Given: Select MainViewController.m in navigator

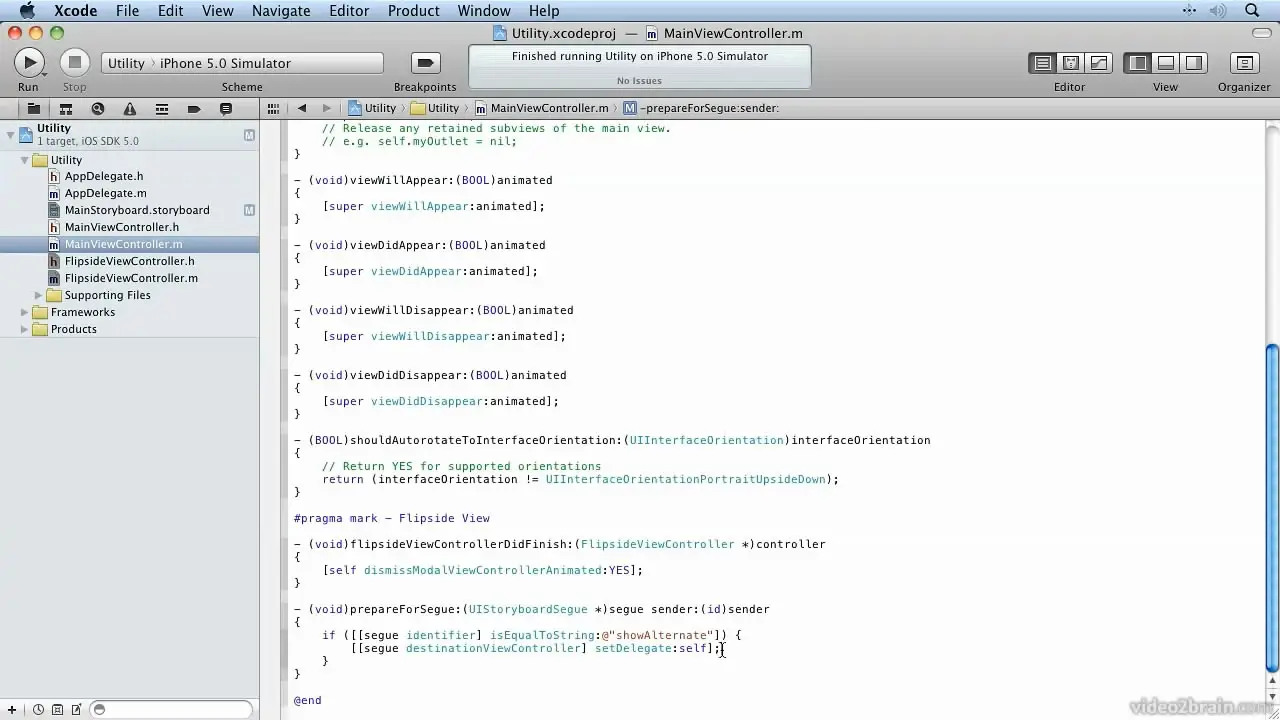Looking at the screenshot, I should pyautogui.click(x=123, y=244).
